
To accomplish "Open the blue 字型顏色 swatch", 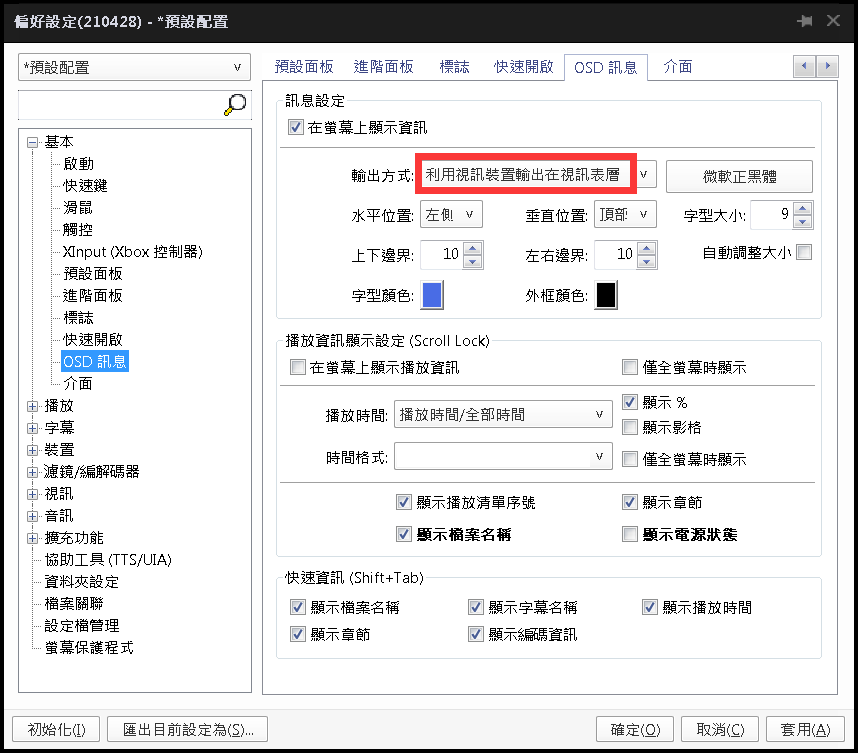I will [432, 295].
